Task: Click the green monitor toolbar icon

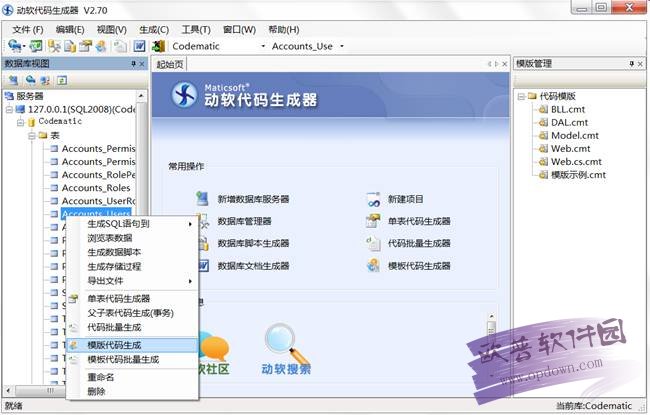Action: 36,46
